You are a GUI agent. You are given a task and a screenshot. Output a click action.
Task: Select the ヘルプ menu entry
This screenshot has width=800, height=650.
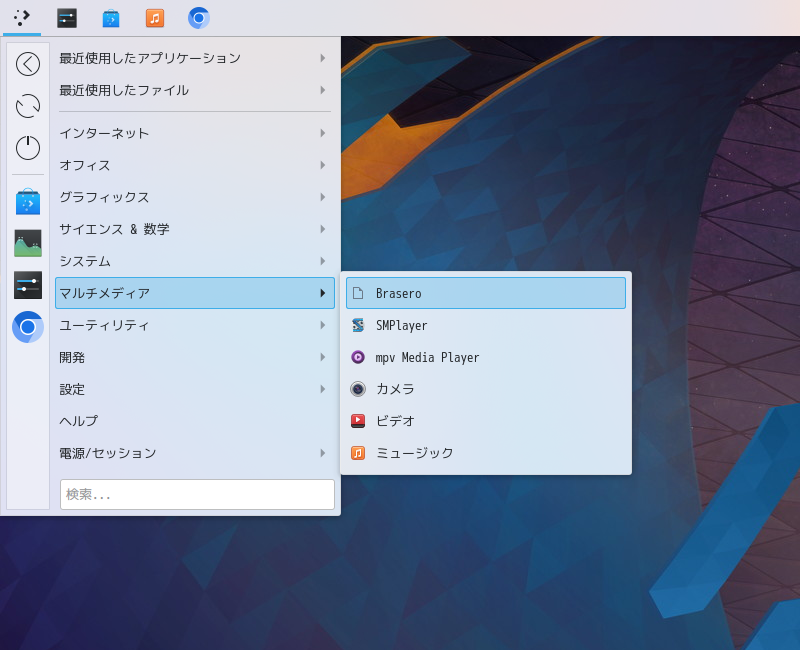click(x=195, y=421)
